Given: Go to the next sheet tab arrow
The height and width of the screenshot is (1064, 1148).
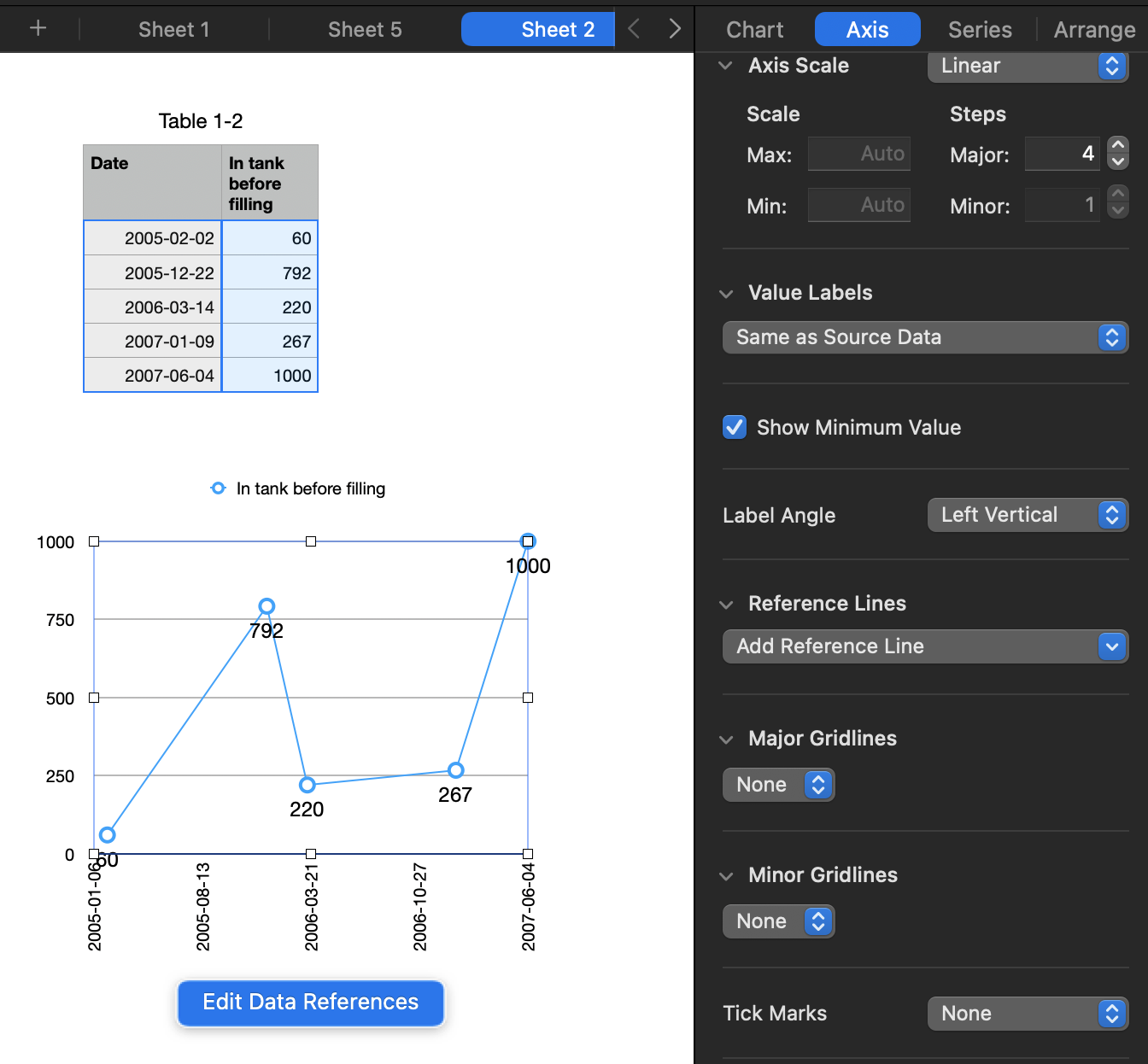Looking at the screenshot, I should coord(675,29).
